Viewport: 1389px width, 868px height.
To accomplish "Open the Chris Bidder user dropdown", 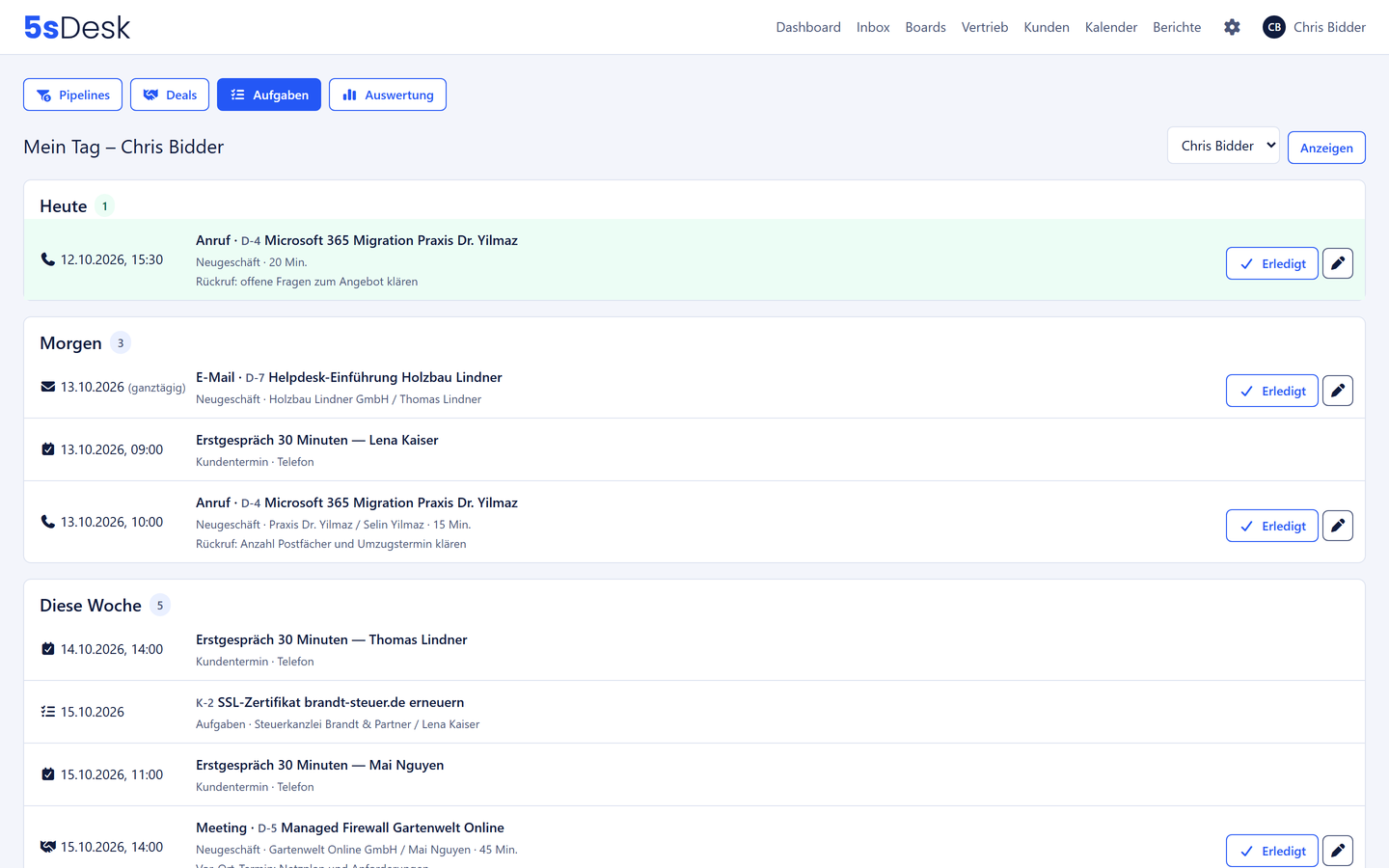I will click(1223, 146).
